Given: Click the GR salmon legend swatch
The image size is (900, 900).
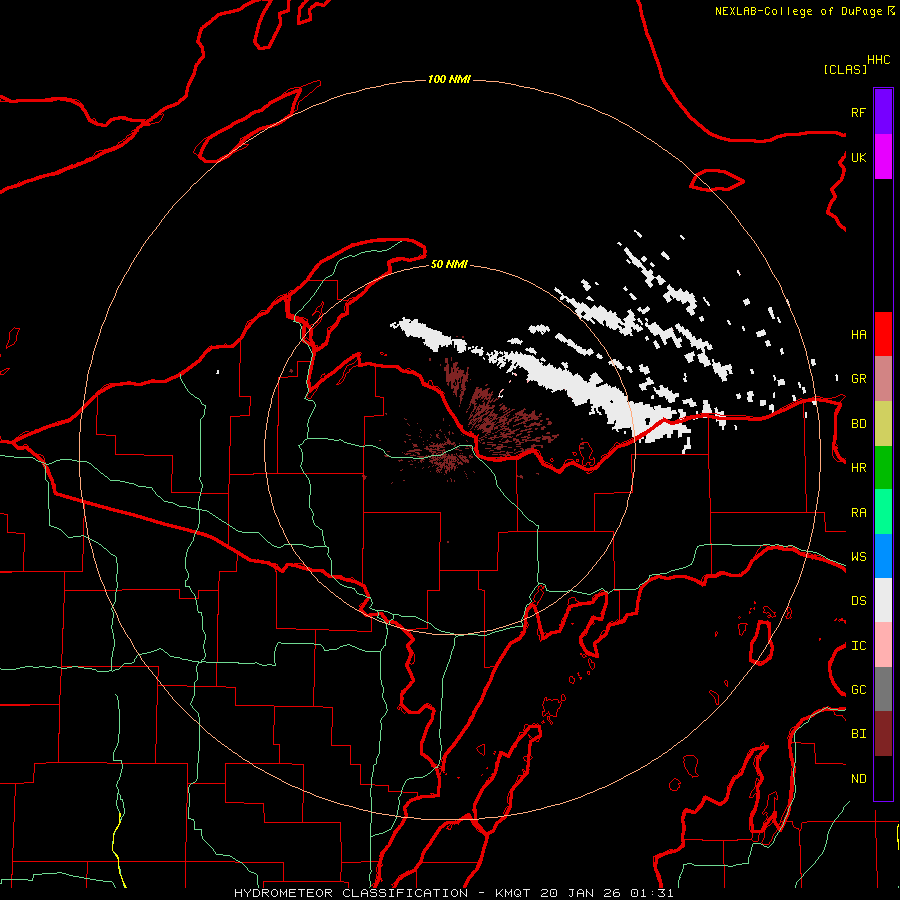Looking at the screenshot, I should [883, 379].
